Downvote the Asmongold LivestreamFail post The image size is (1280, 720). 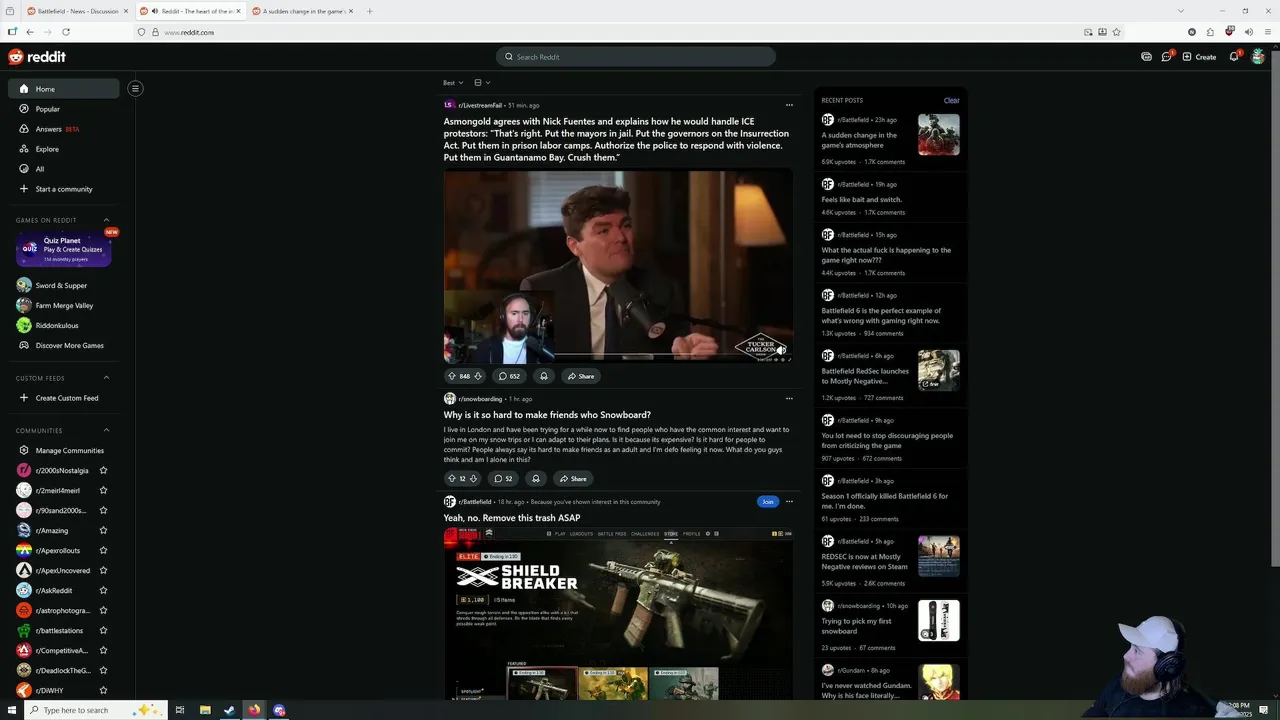click(x=477, y=376)
